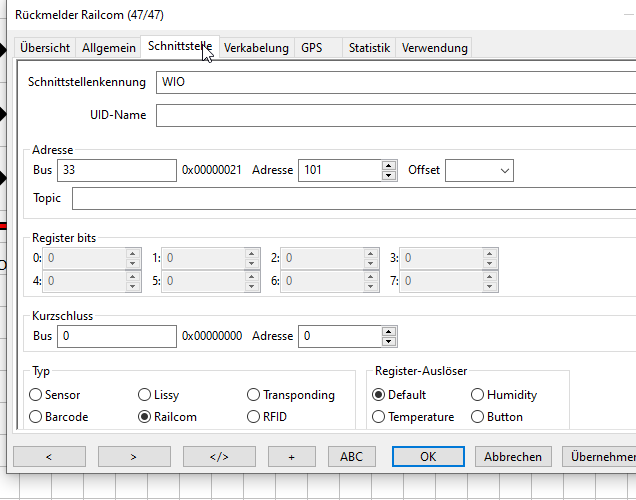The width and height of the screenshot is (636, 500).
Task: Click the ABC button
Action: coord(352,456)
